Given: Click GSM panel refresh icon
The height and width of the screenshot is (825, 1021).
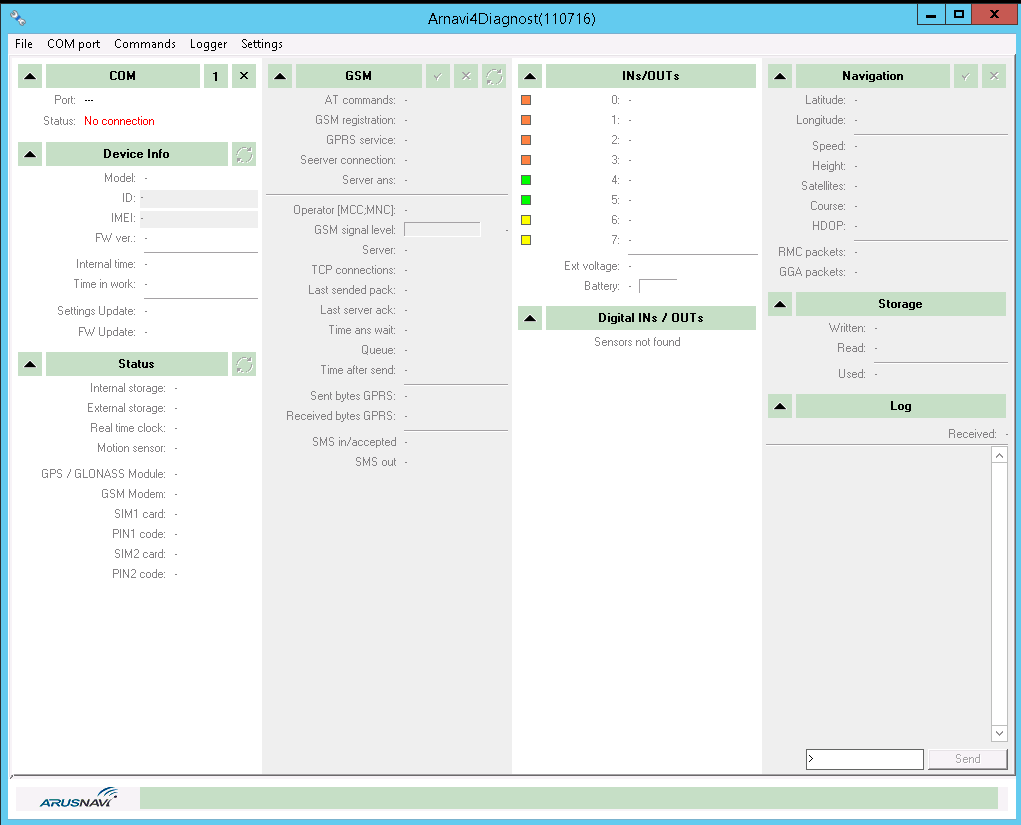Looking at the screenshot, I should pyautogui.click(x=494, y=76).
